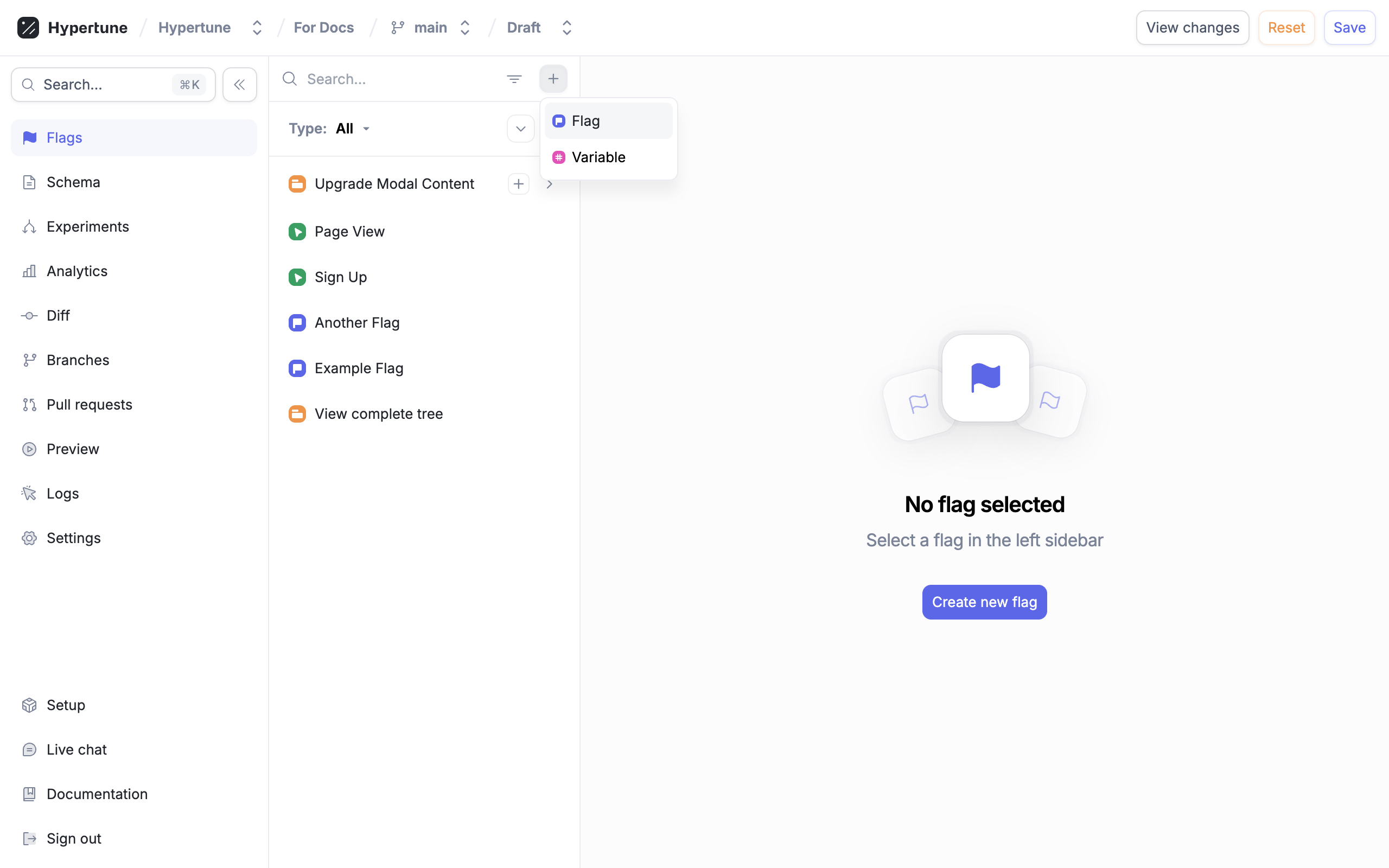1389x868 pixels.
Task: Collapse the left sidebar with double-chevron icon
Action: point(239,85)
